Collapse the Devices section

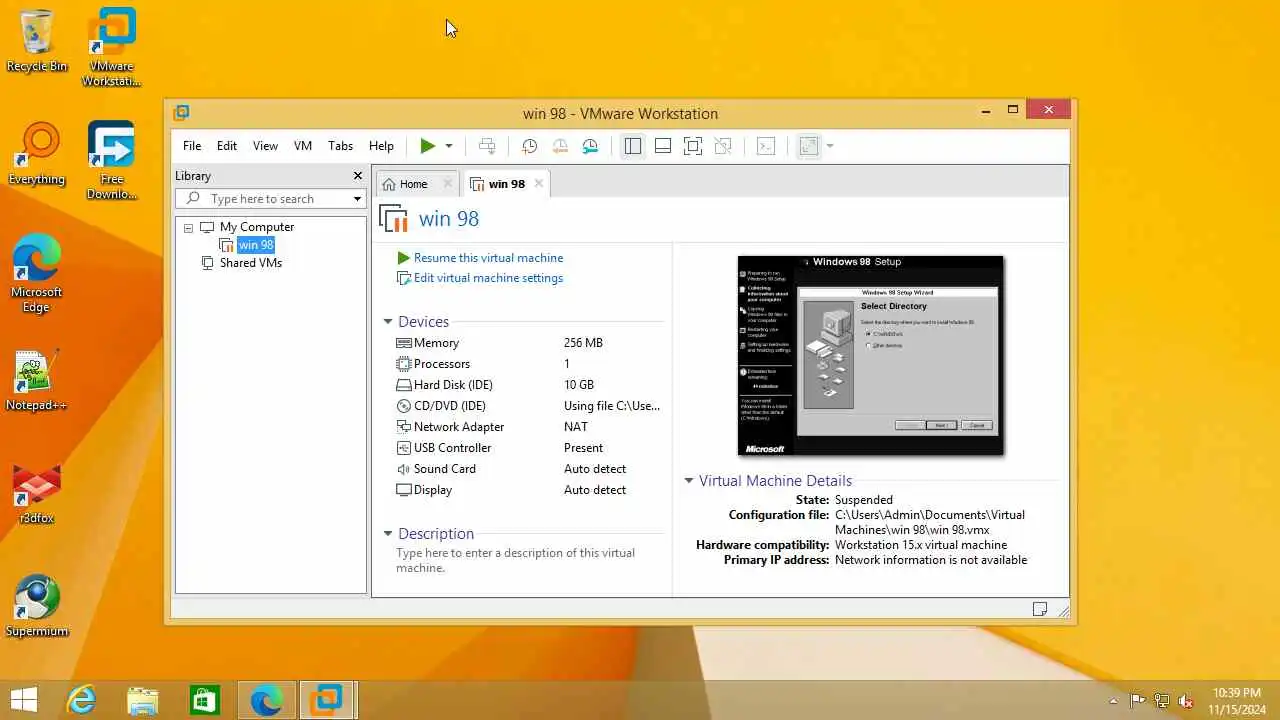point(388,322)
